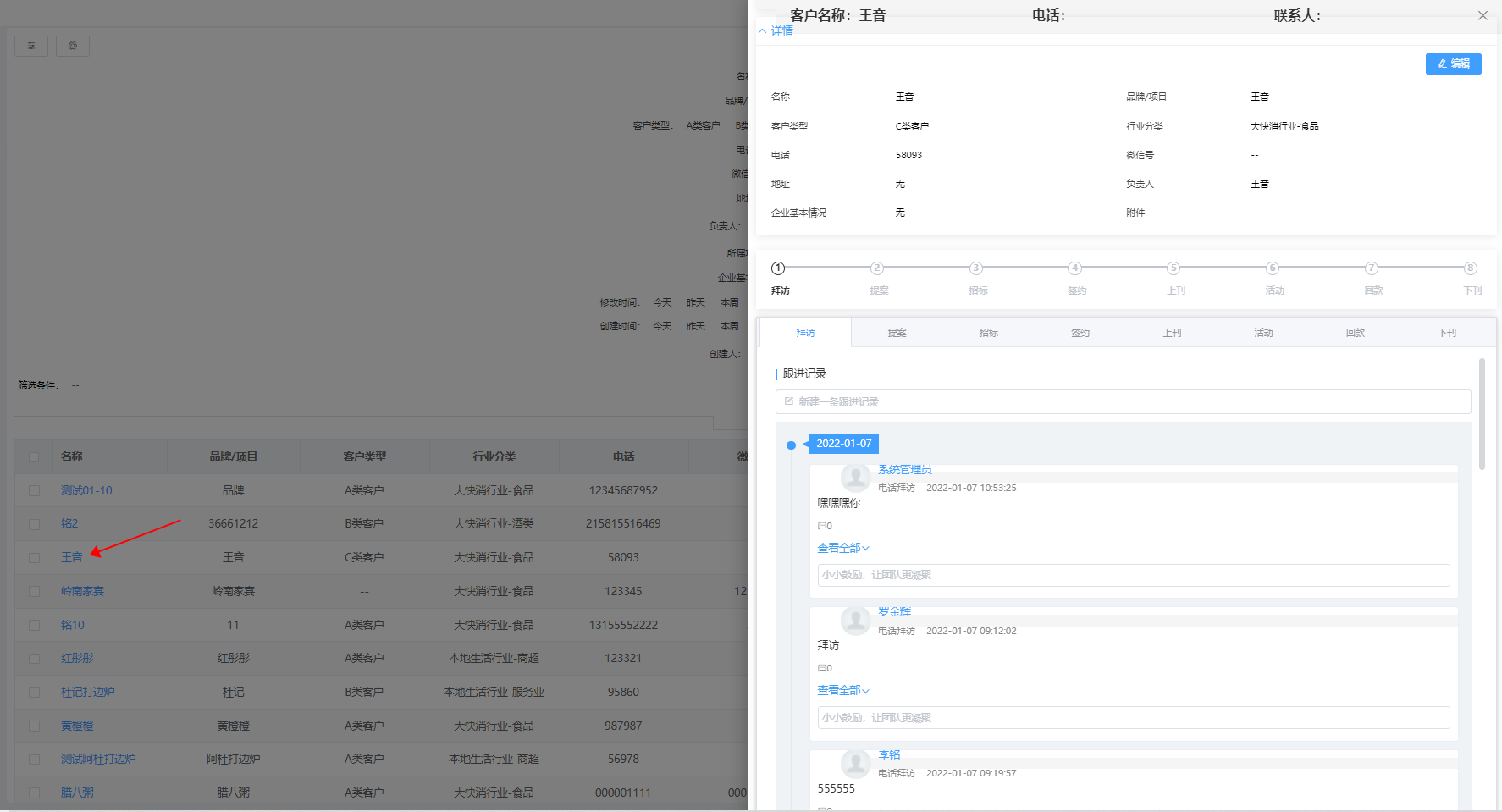This screenshot has width=1502, height=812.
Task: Collapse the 详情 section
Action: [776, 31]
